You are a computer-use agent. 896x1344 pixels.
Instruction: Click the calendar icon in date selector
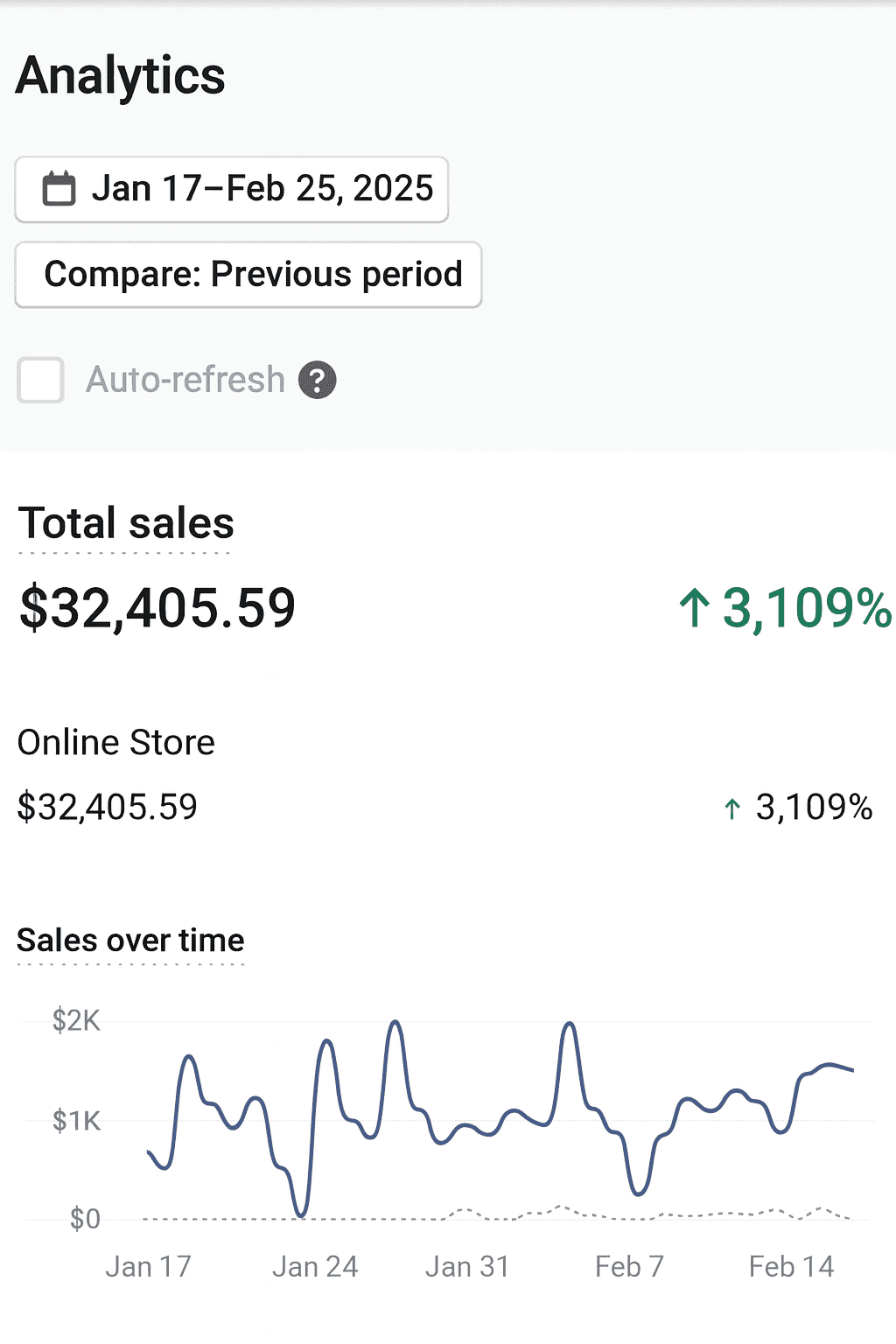[x=59, y=188]
